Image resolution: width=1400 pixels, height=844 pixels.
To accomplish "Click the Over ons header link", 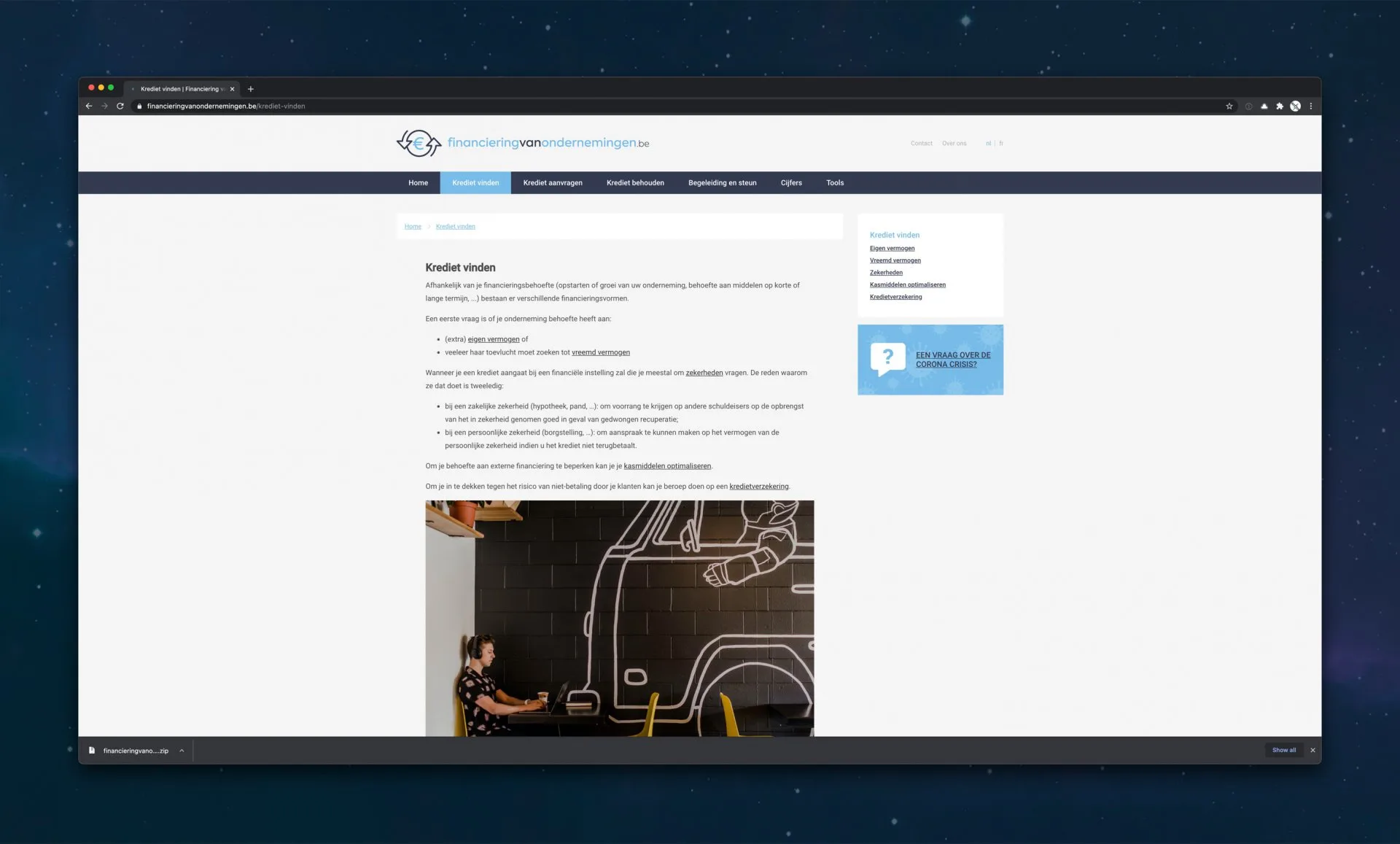I will [x=954, y=144].
